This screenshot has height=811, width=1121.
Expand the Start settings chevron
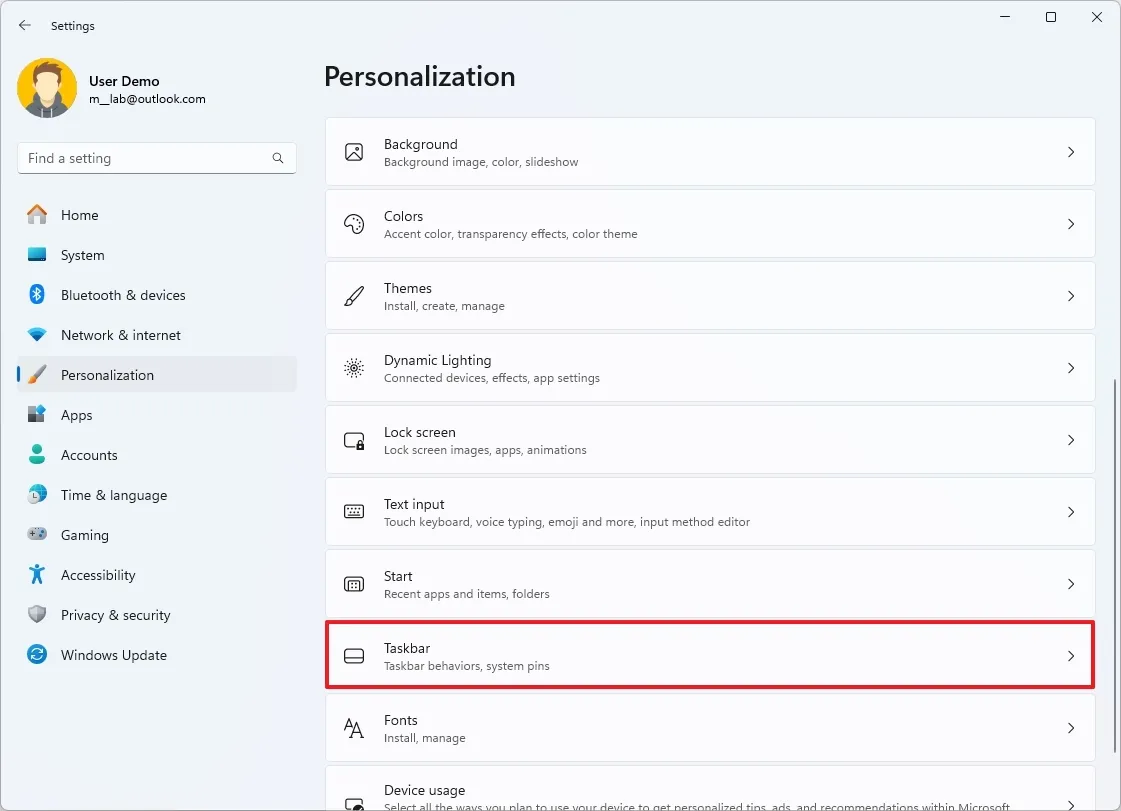pyautogui.click(x=1070, y=584)
